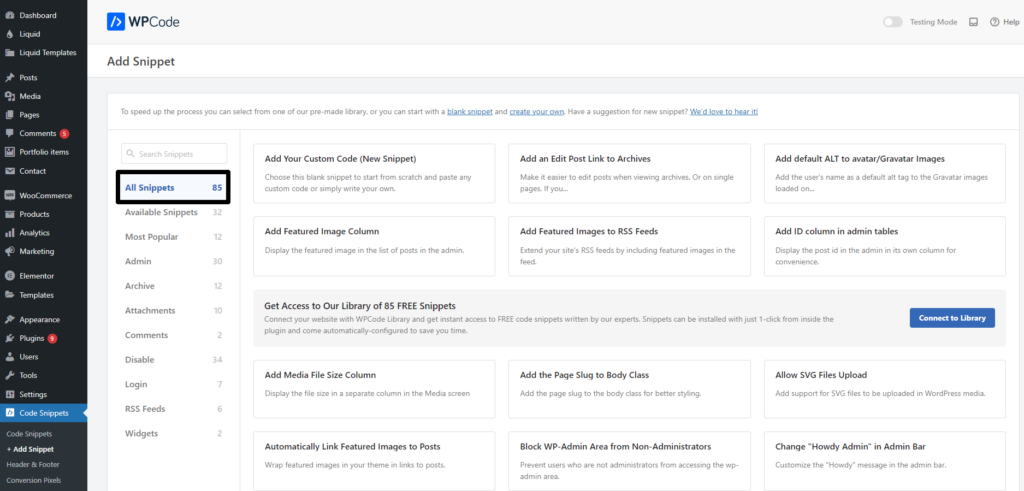This screenshot has height=491, width=1024.
Task: Click the We'd love to hear it link
Action: tap(723, 111)
